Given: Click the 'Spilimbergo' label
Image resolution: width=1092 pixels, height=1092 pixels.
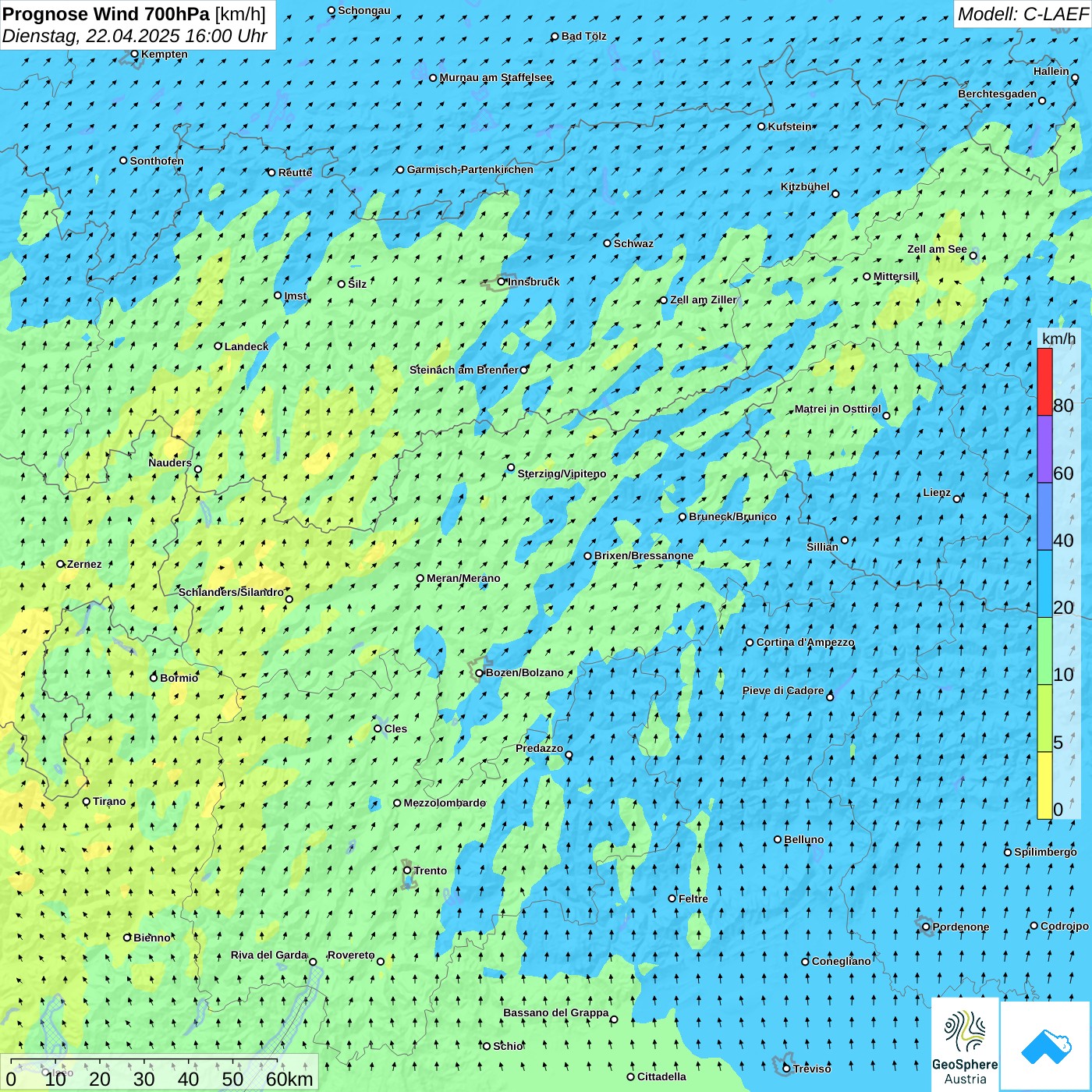Looking at the screenshot, I should [1045, 852].
